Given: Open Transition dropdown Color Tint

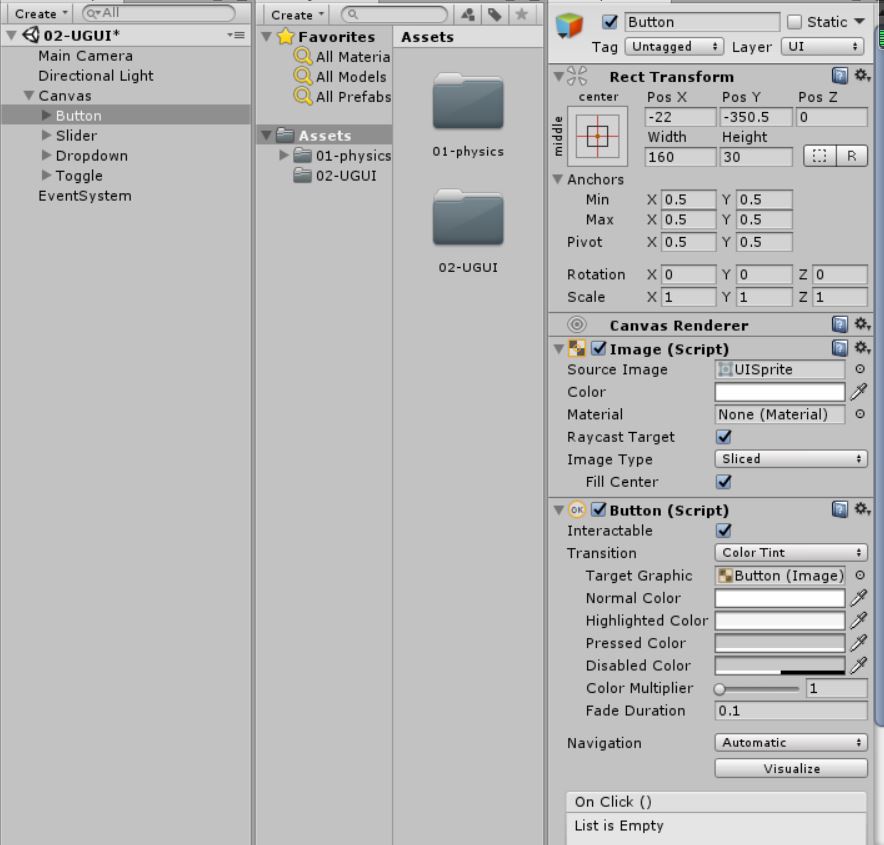Looking at the screenshot, I should (791, 552).
